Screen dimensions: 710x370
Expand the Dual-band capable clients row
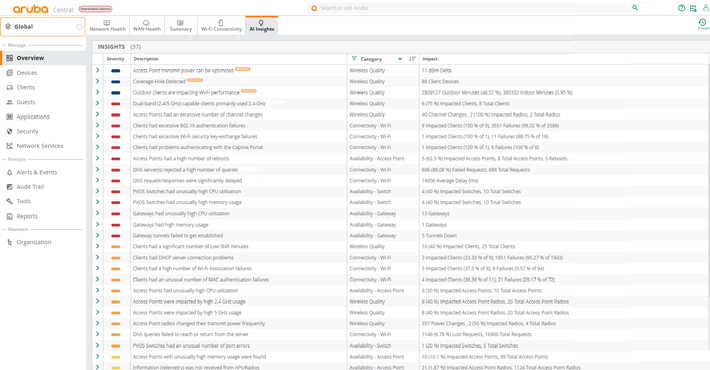pos(97,103)
